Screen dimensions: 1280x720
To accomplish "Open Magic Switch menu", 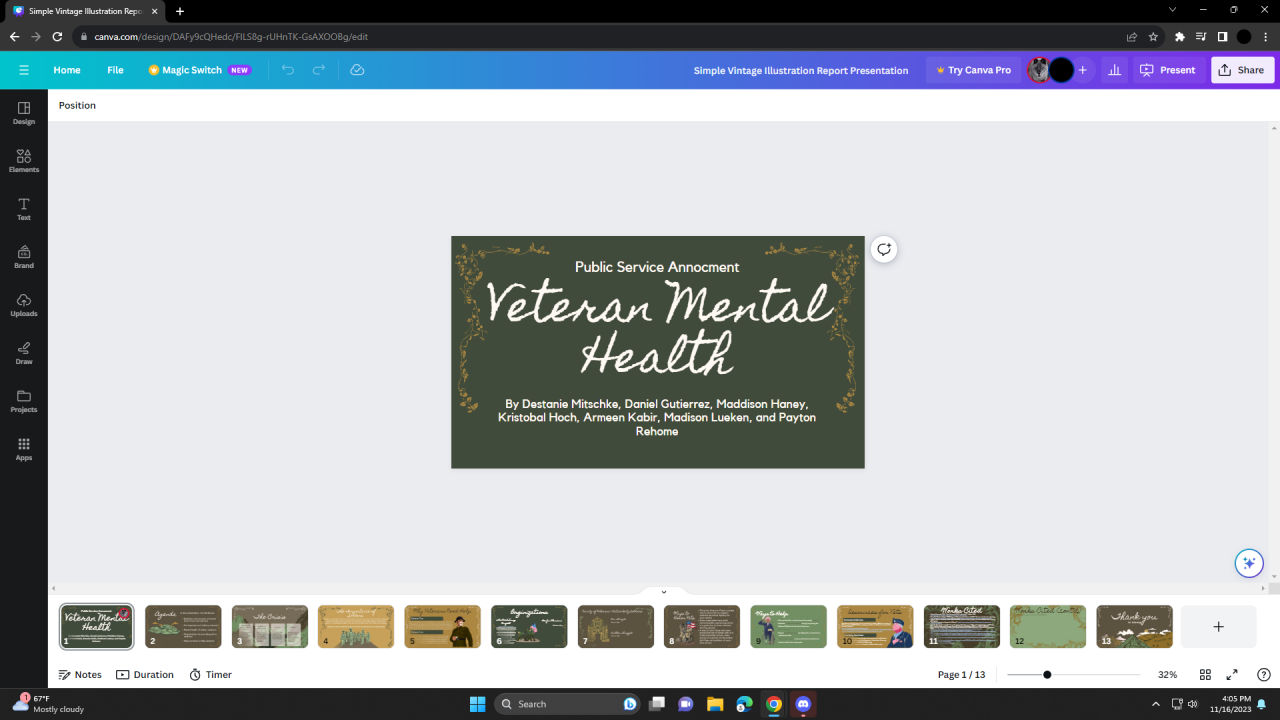I will (198, 70).
